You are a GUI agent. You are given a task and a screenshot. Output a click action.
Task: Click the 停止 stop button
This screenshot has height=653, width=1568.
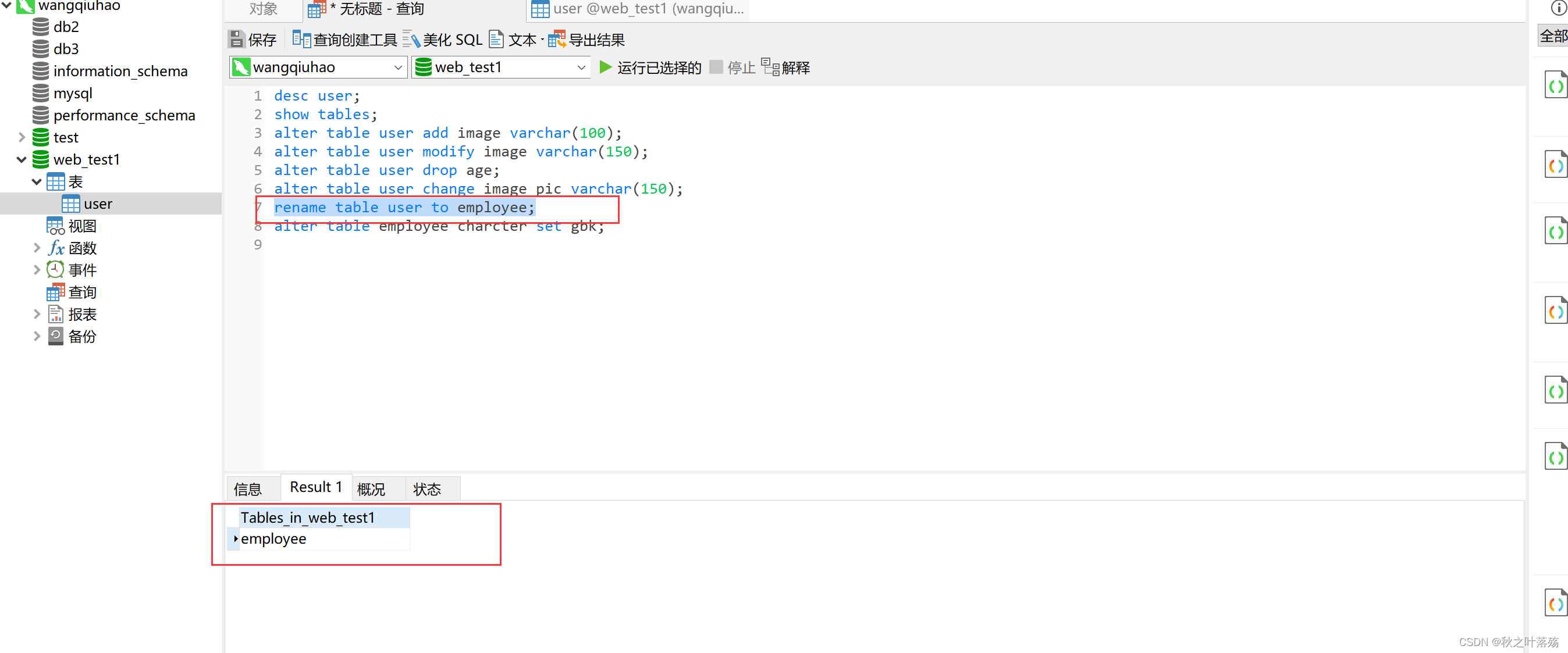click(x=733, y=67)
